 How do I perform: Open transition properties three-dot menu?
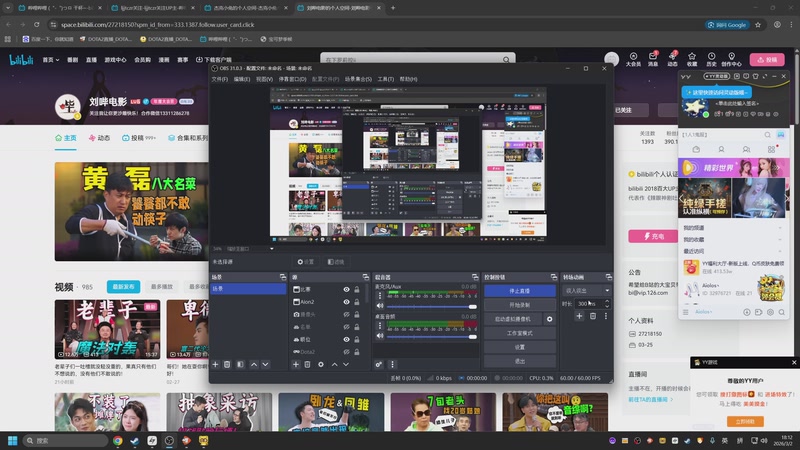click(606, 316)
